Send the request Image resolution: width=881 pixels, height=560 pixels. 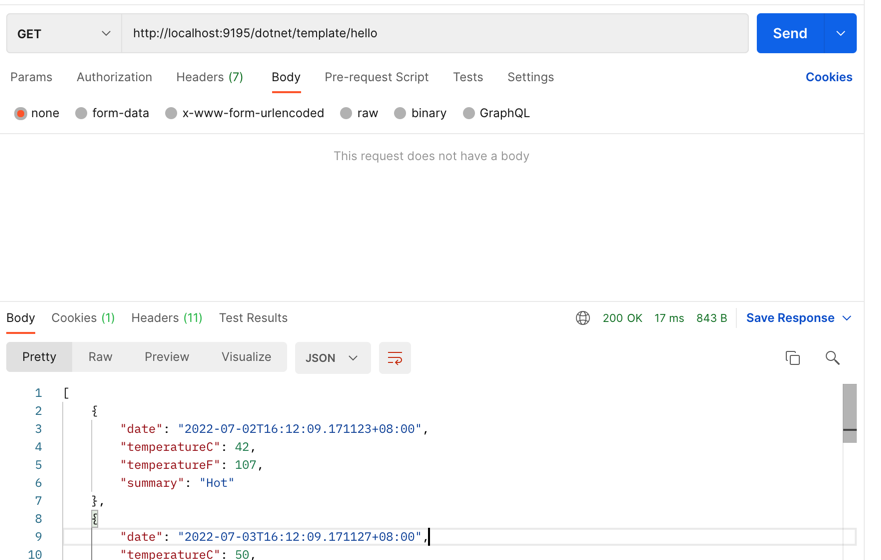[790, 34]
